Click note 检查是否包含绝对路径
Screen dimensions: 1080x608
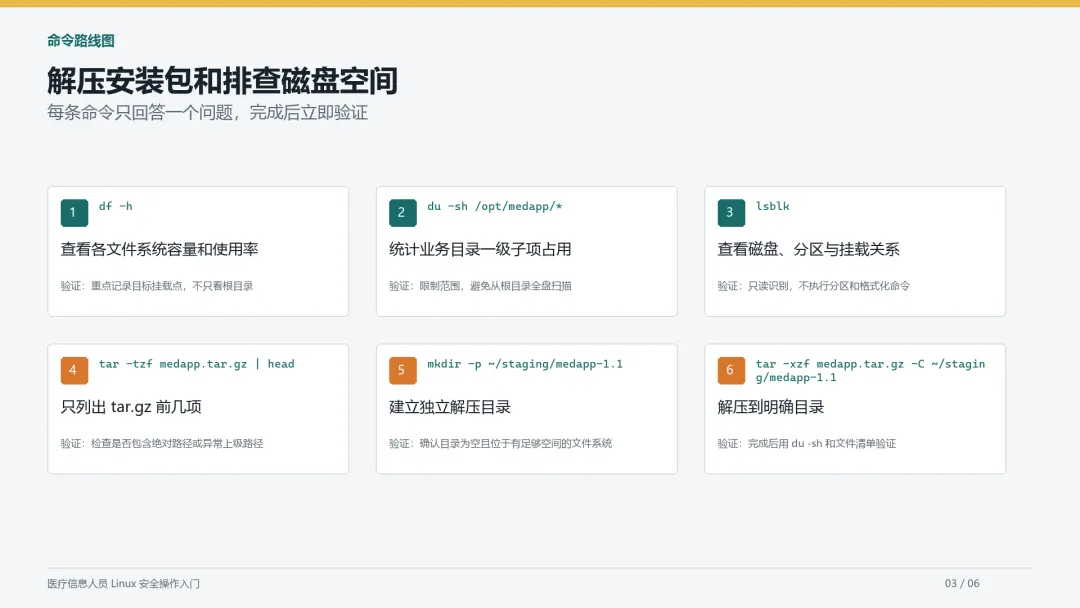pyautogui.click(x=162, y=443)
